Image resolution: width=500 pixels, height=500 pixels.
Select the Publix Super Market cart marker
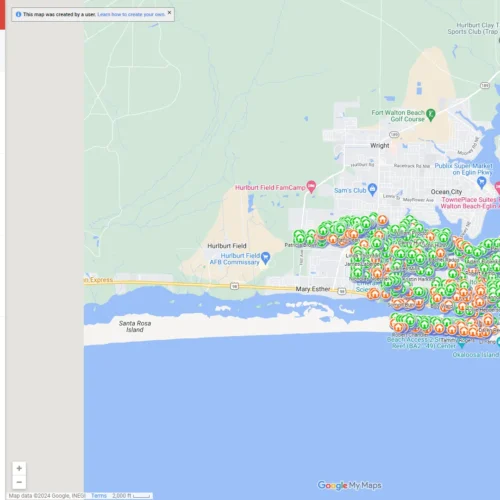pyautogui.click(x=481, y=182)
